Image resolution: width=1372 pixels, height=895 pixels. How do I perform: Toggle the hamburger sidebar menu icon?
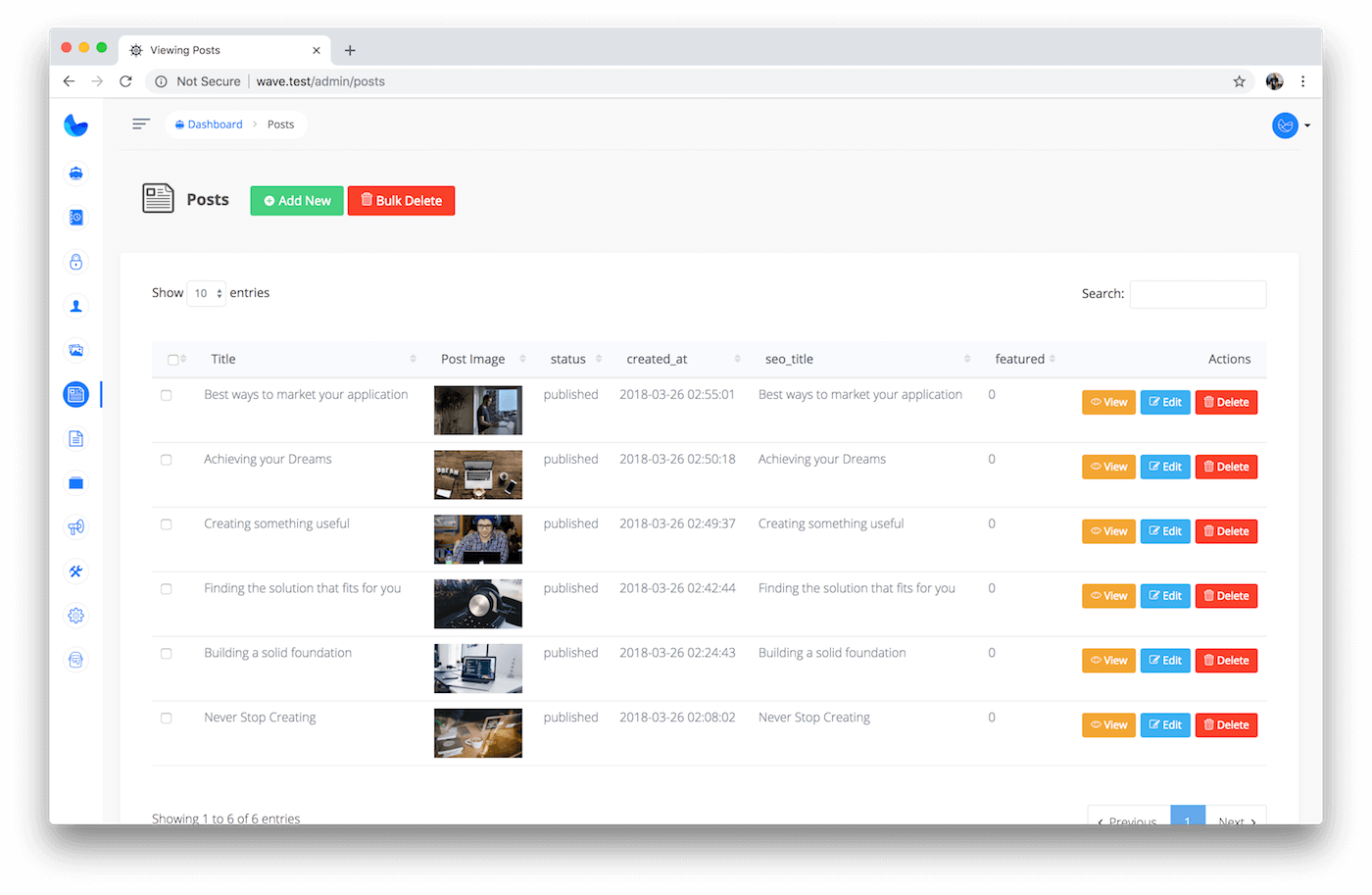(141, 124)
